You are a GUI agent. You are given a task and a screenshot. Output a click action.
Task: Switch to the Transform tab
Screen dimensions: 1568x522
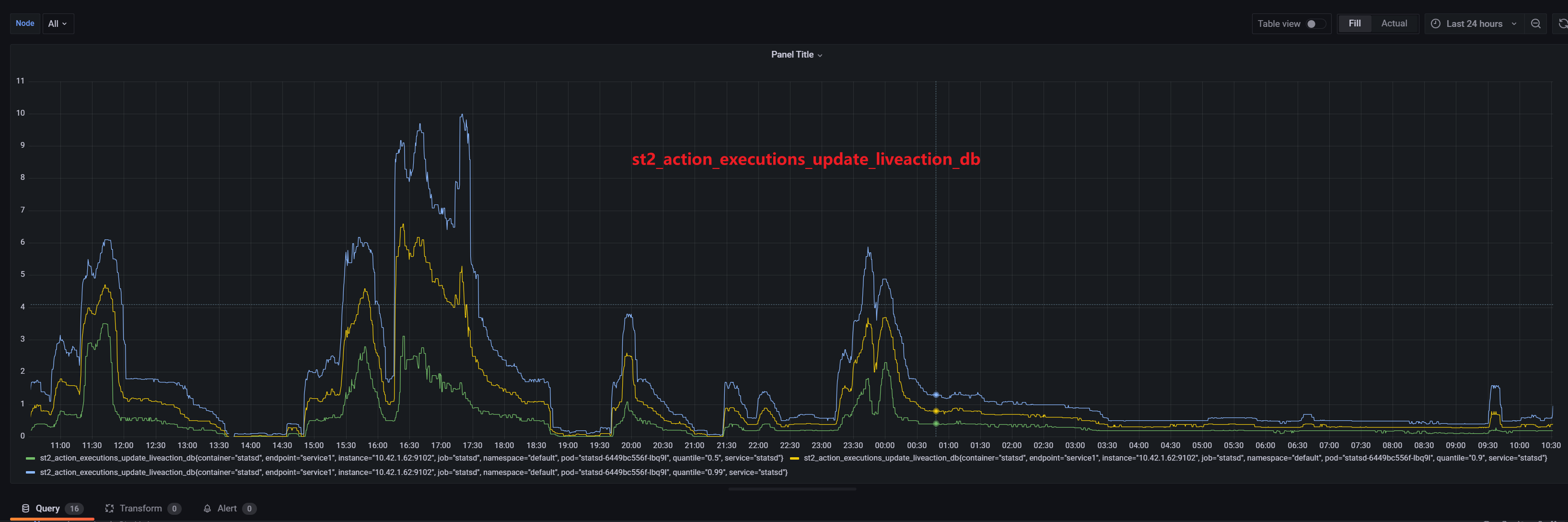click(140, 509)
